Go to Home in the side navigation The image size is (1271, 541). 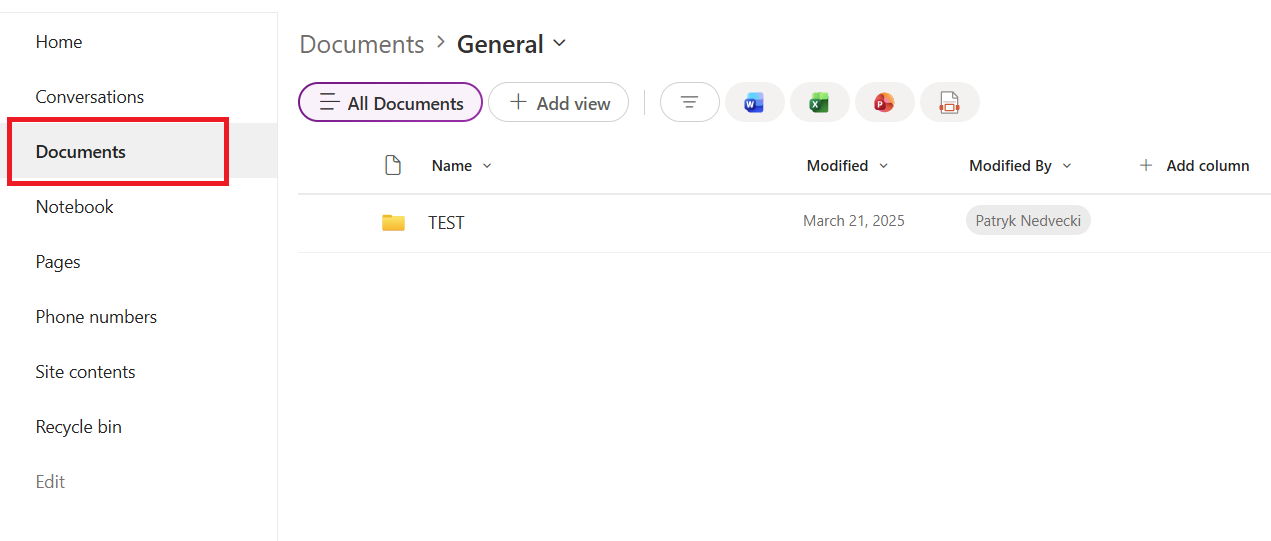click(59, 42)
